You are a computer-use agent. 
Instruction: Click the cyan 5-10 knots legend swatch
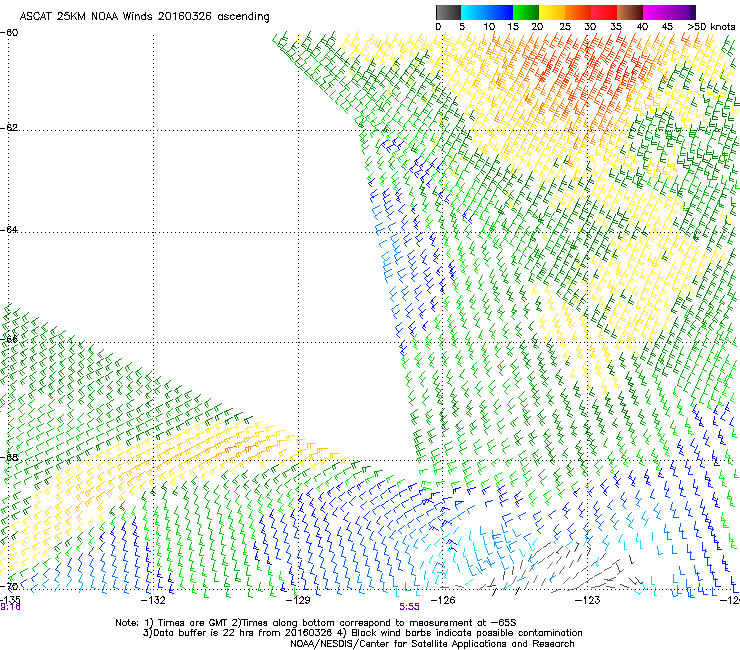point(474,12)
